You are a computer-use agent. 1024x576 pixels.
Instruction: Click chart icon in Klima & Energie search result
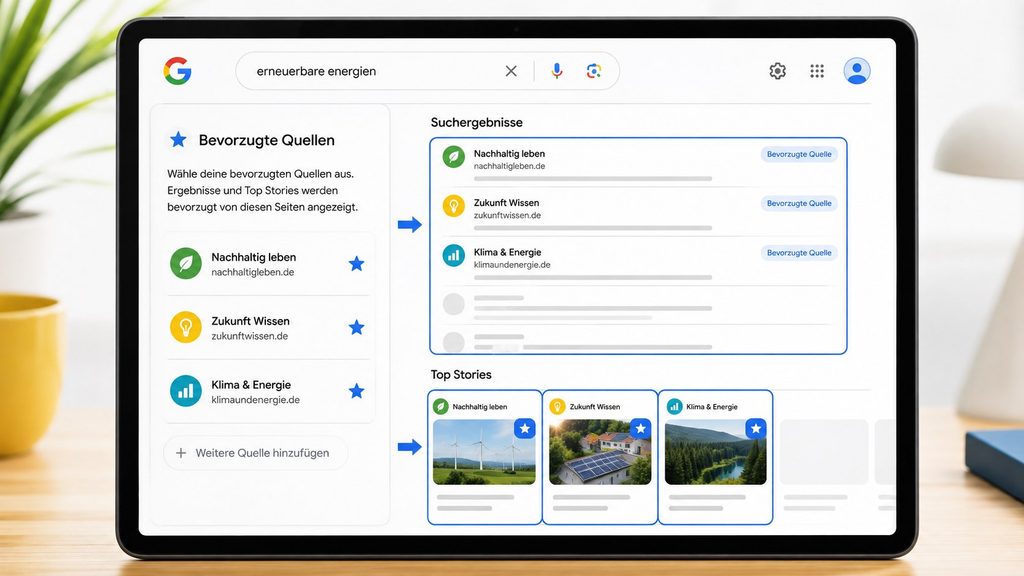tap(453, 255)
